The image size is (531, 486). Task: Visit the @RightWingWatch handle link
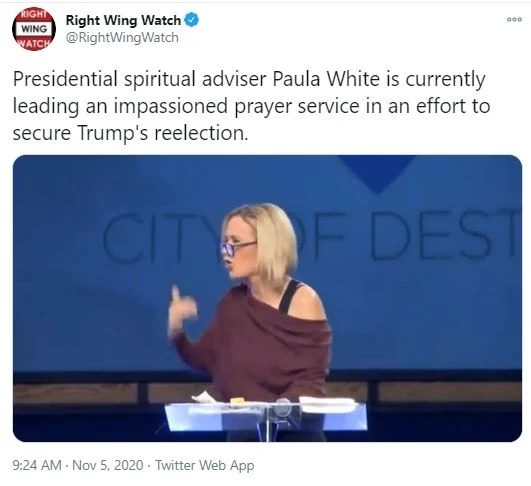122,38
